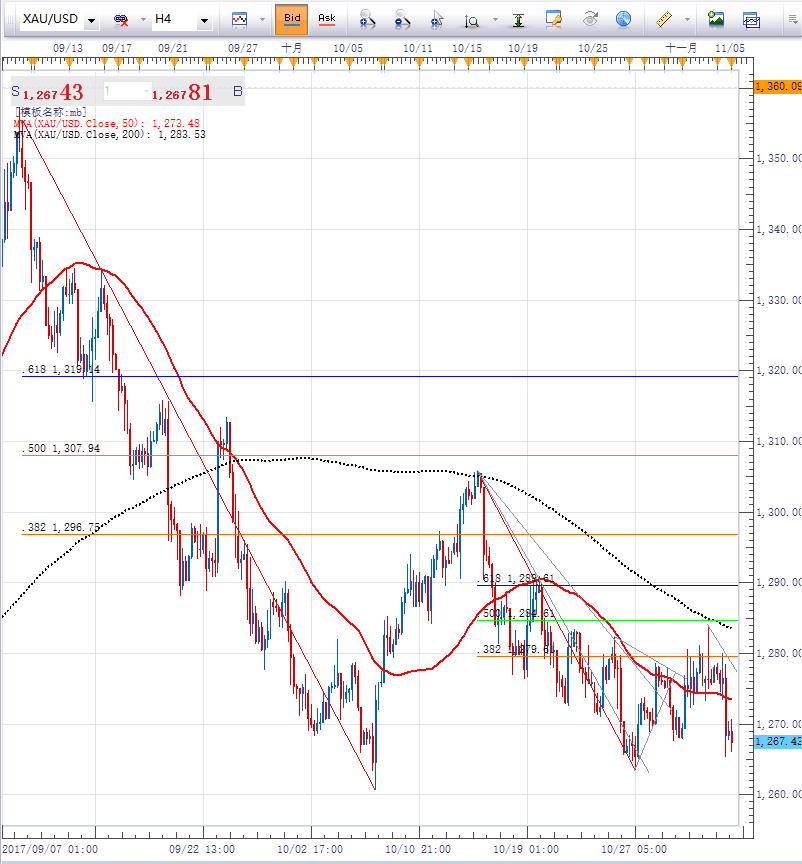Click the globe icon in toolbar
This screenshot has height=864, width=802.
click(x=623, y=19)
